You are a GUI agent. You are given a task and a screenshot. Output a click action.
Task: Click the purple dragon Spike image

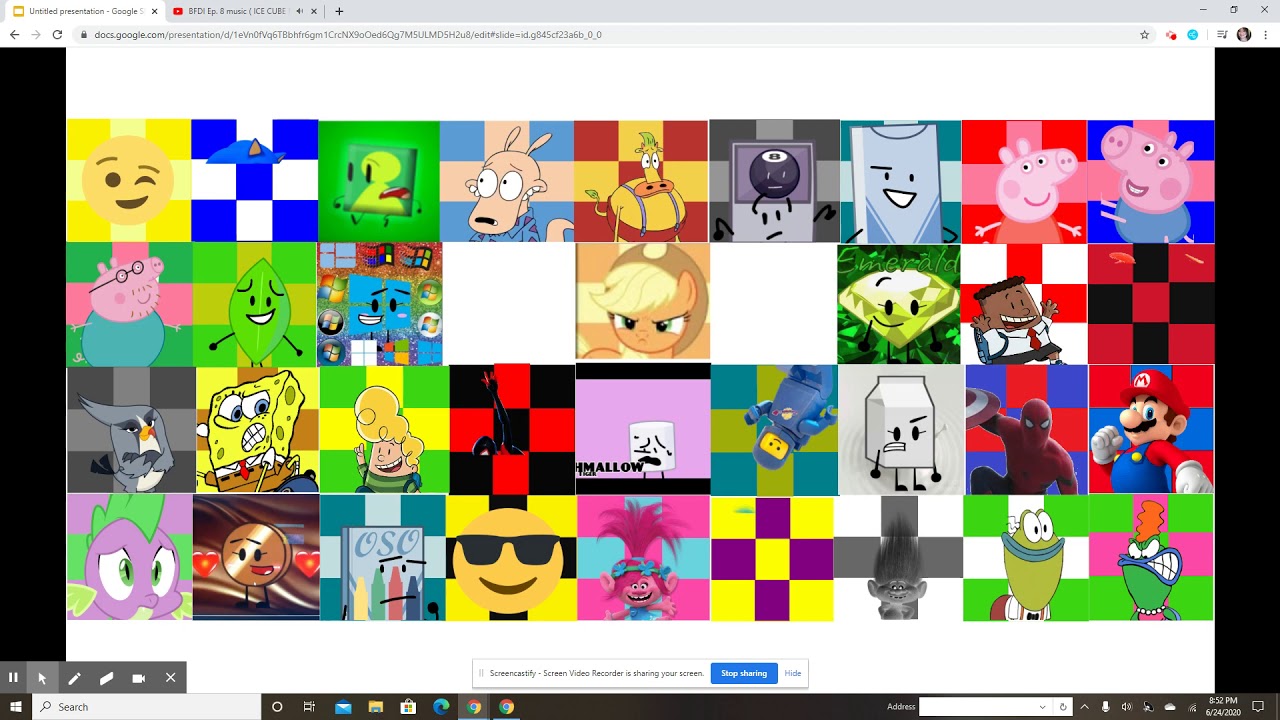coord(130,557)
